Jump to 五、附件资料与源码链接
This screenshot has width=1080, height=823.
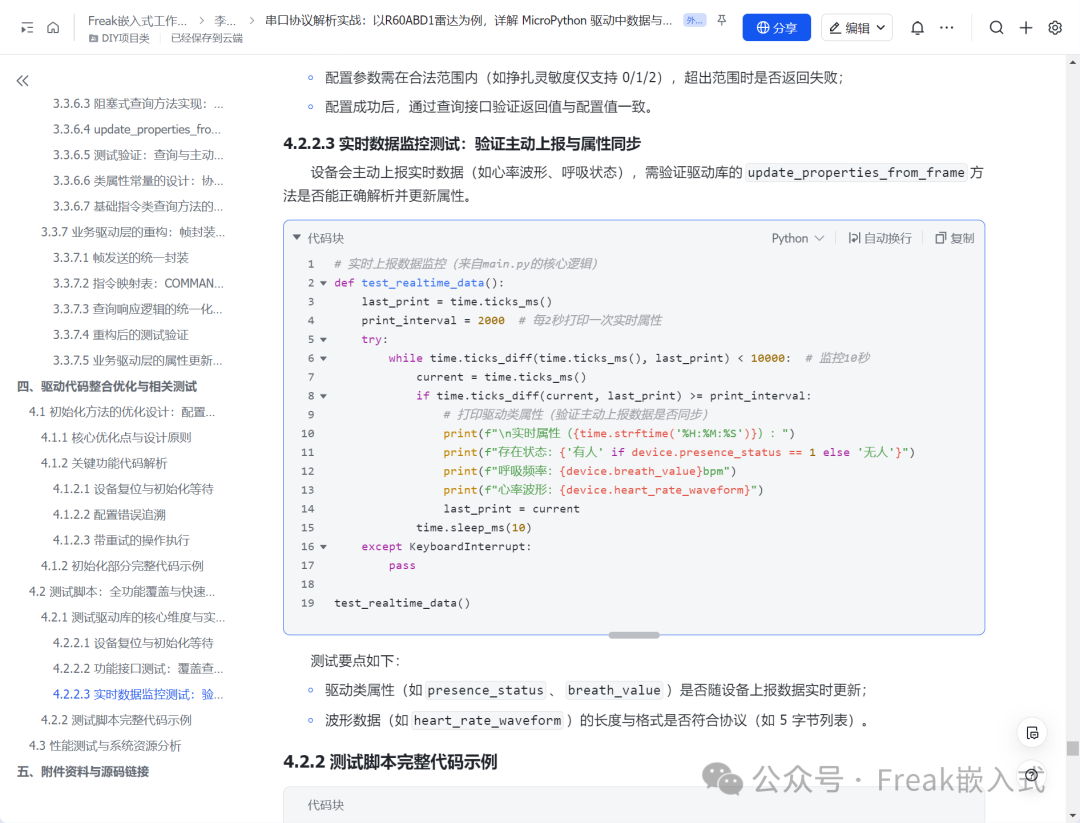coord(83,771)
